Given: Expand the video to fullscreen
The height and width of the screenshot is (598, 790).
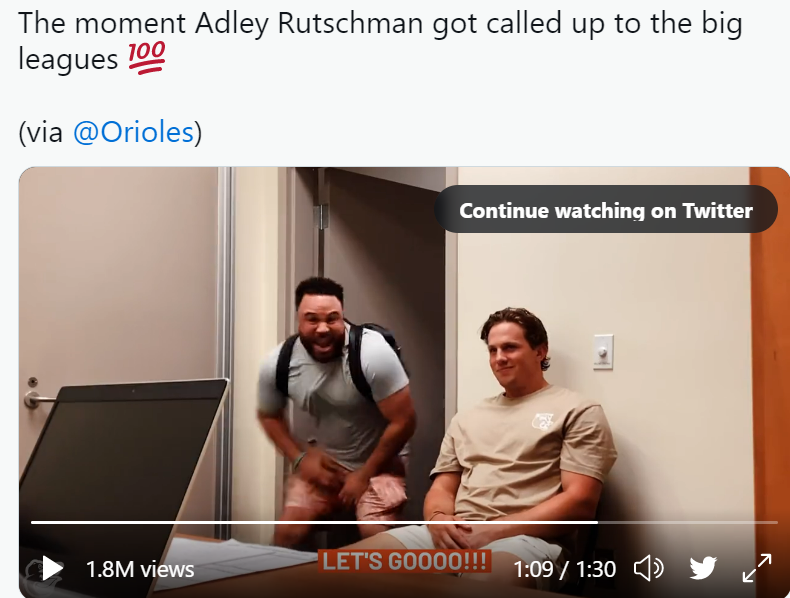Looking at the screenshot, I should tap(757, 568).
